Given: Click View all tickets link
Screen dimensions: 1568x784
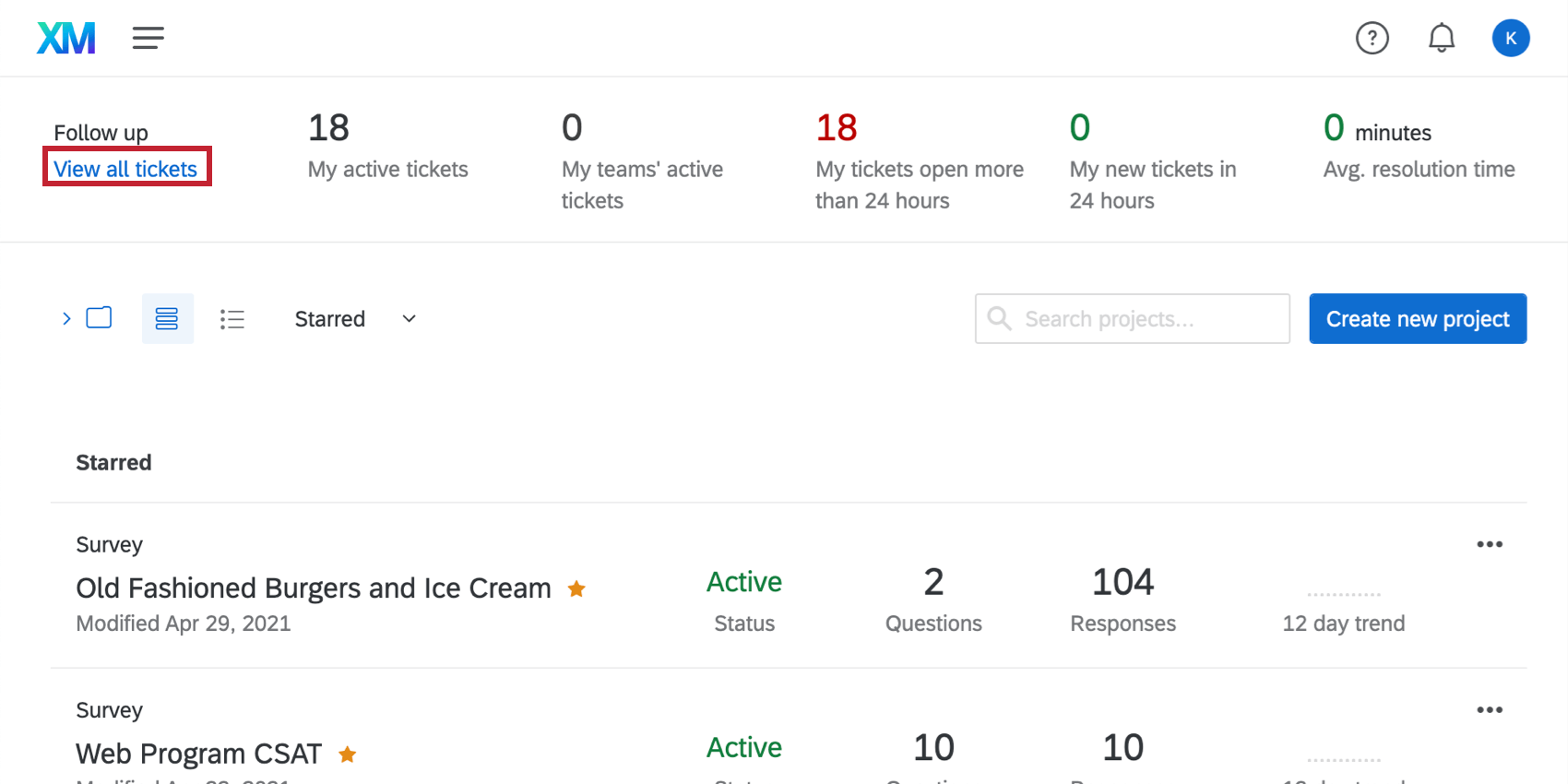Looking at the screenshot, I should tap(125, 168).
